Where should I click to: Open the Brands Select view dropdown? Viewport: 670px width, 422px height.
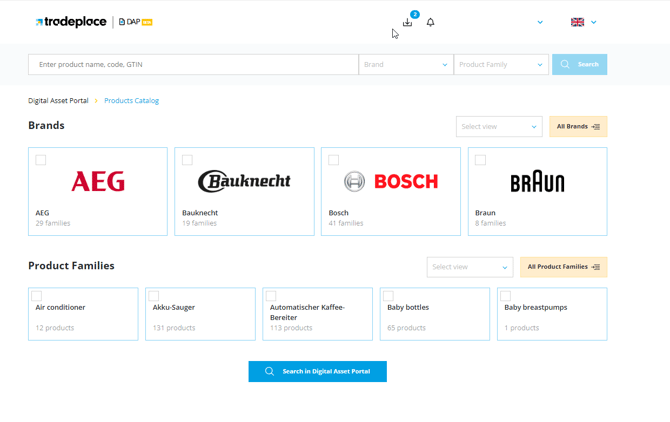(499, 126)
